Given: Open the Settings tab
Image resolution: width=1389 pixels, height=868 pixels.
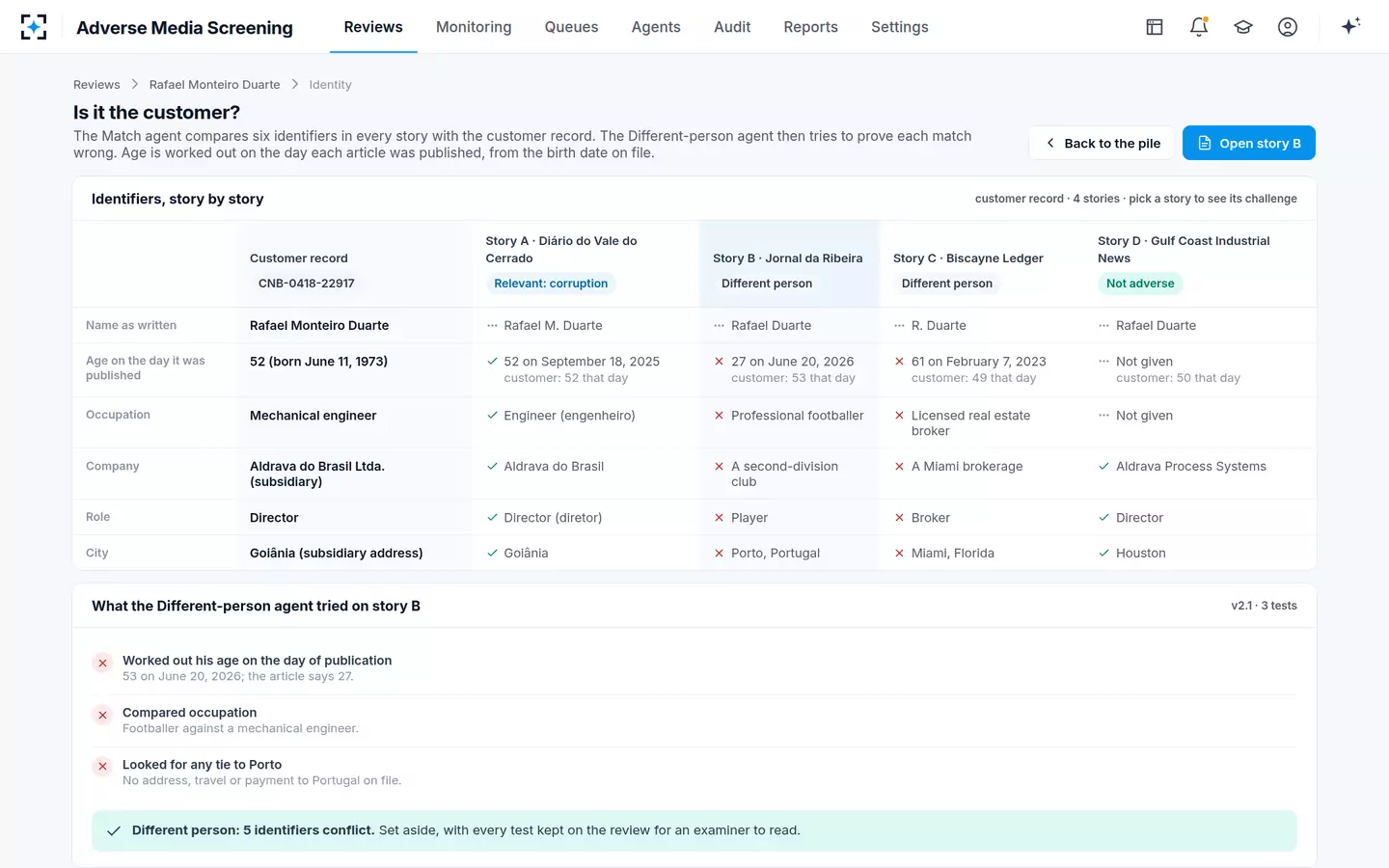Looking at the screenshot, I should click(900, 27).
